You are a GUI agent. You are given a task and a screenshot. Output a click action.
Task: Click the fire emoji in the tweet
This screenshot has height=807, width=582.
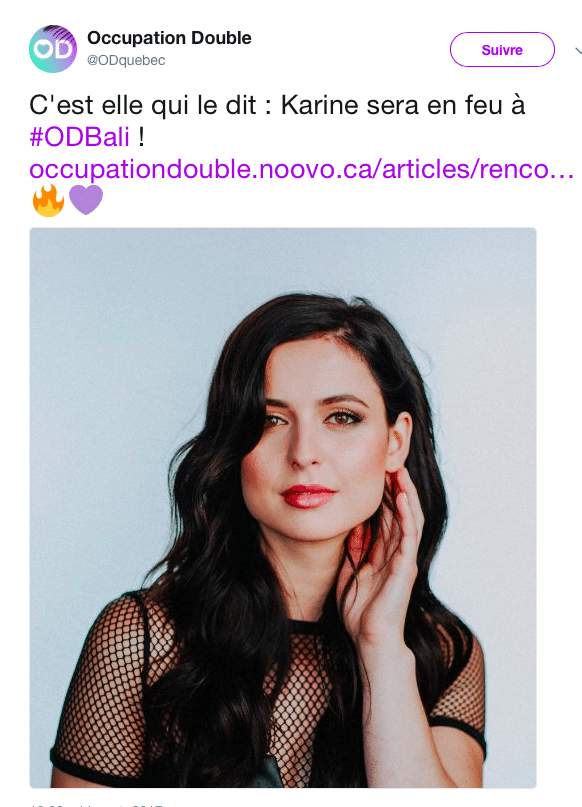click(48, 200)
